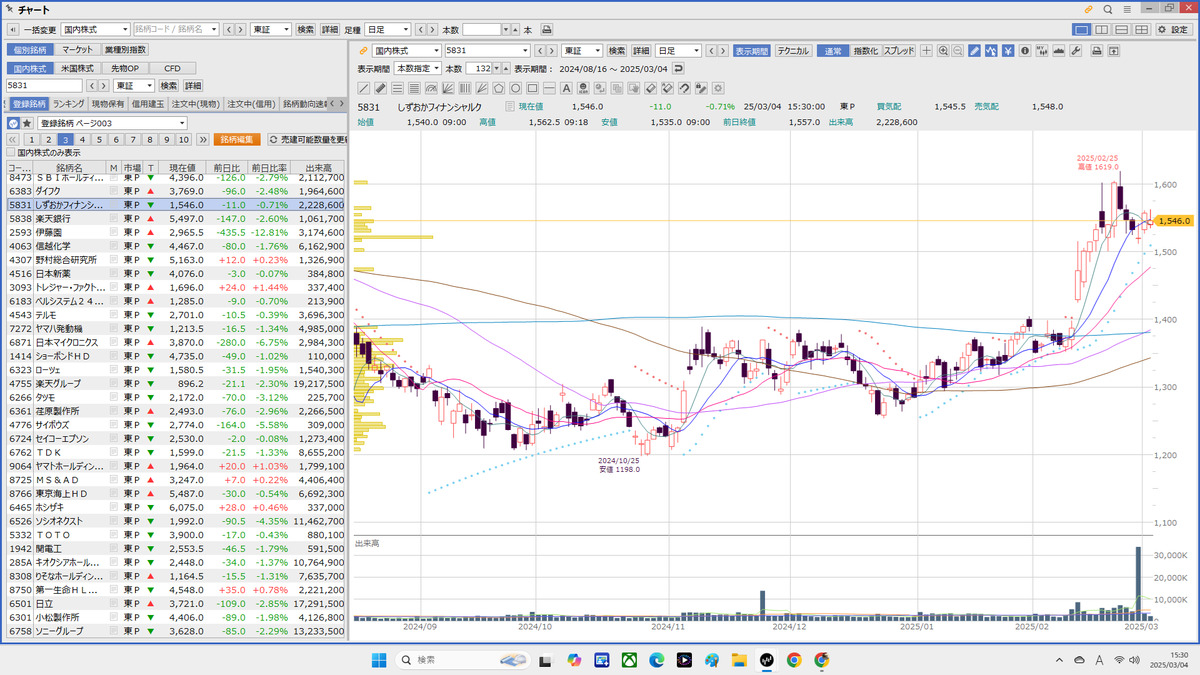
Task: Click the star favorites icon above the watchlist
Action: point(27,123)
